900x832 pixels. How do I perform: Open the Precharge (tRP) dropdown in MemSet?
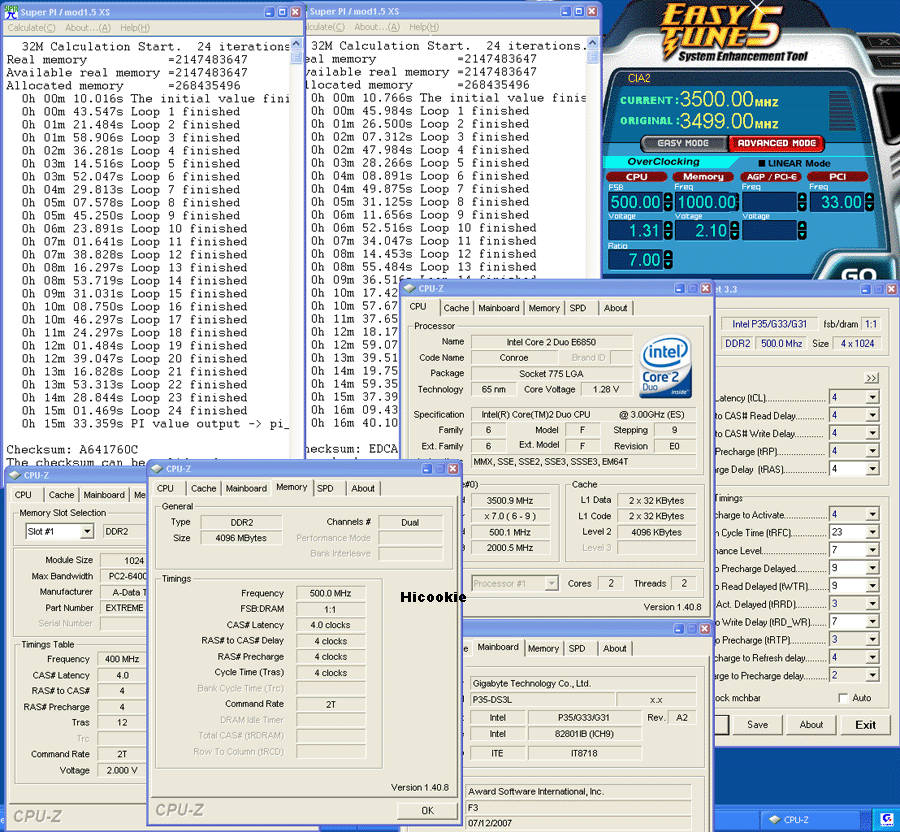click(872, 451)
